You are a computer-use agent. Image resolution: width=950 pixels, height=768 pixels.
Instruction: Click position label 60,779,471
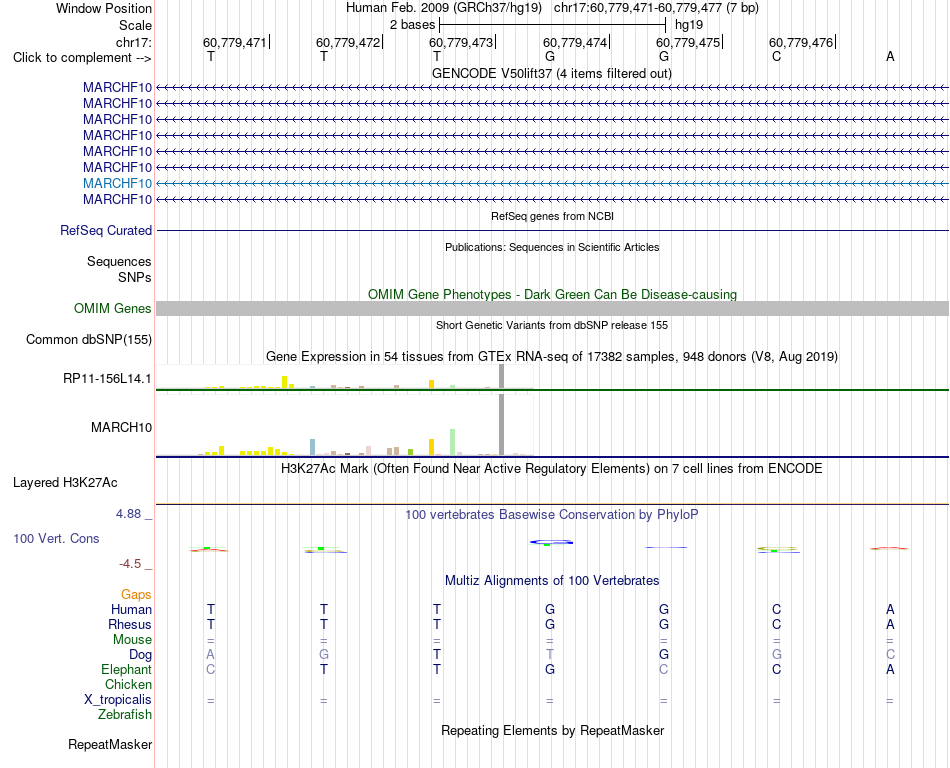point(234,42)
